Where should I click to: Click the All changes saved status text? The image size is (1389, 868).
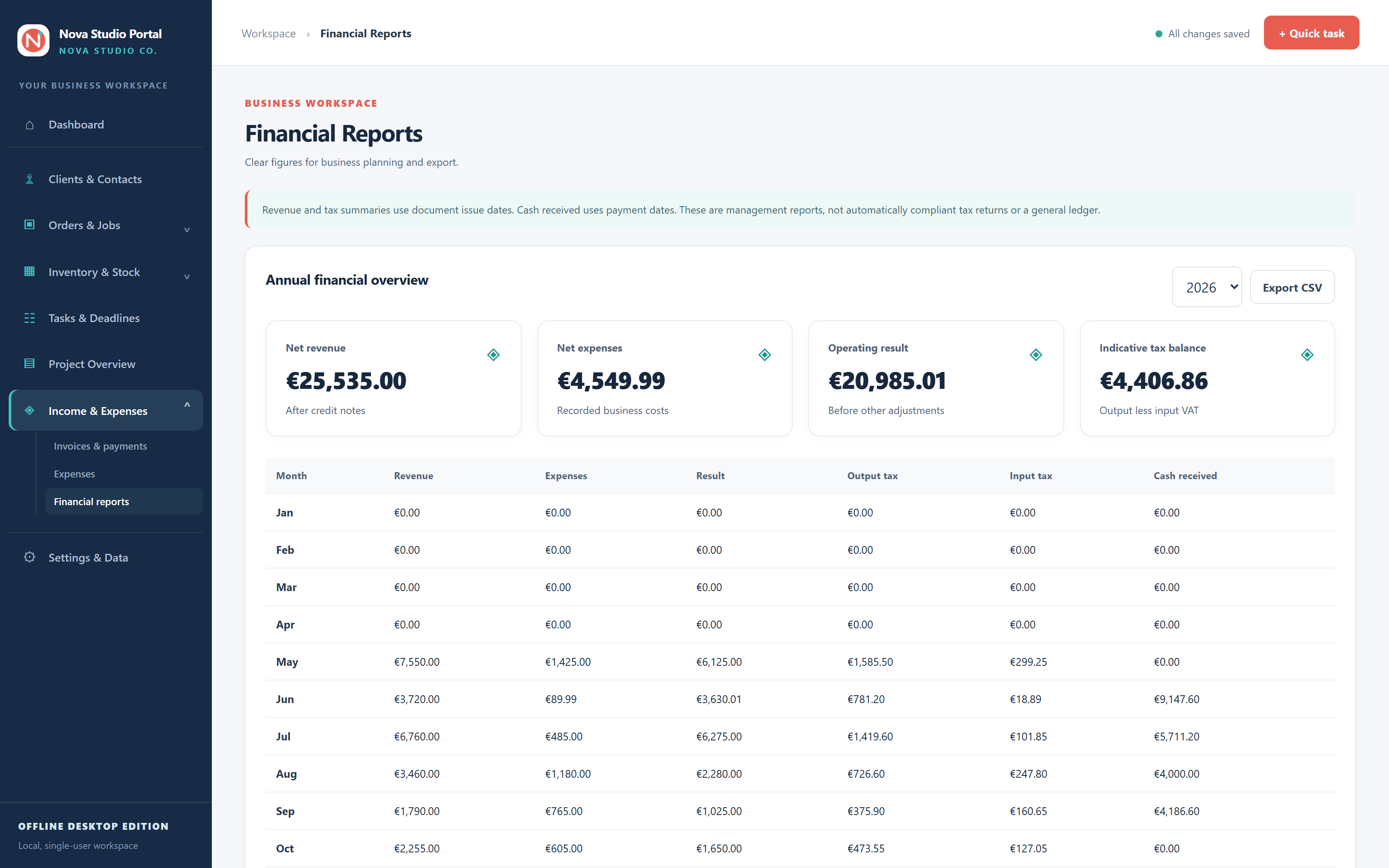point(1209,34)
